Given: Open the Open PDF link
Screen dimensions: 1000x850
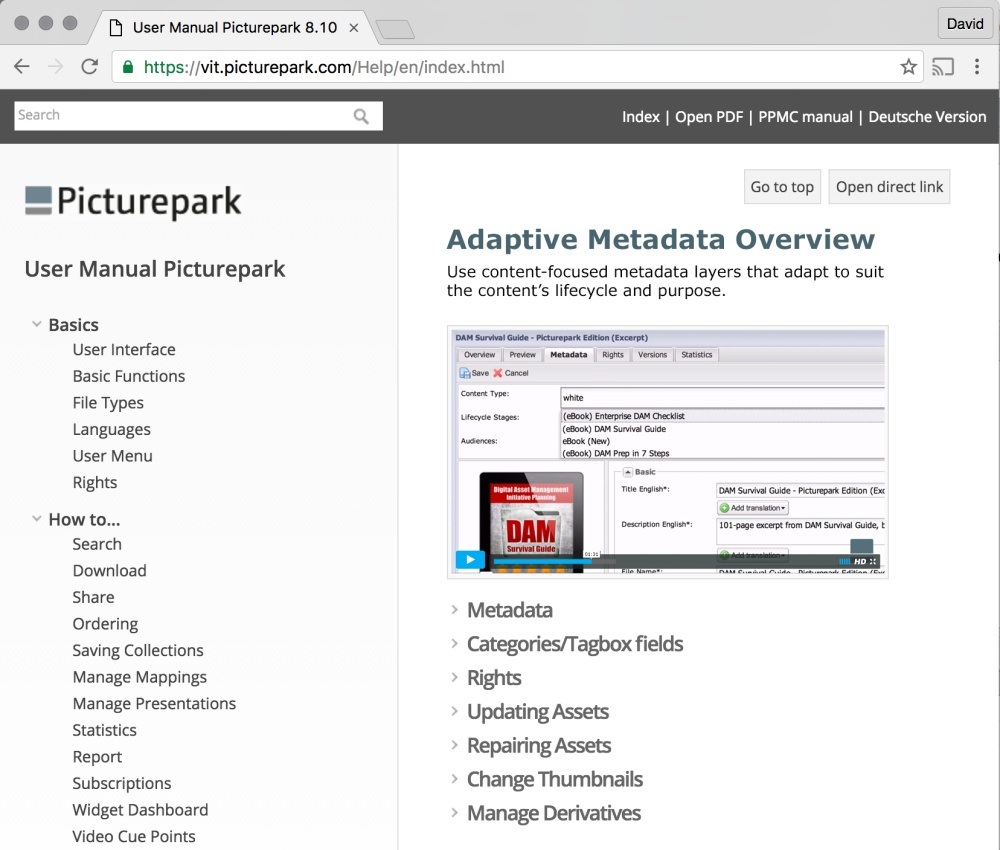Looking at the screenshot, I should click(x=709, y=117).
